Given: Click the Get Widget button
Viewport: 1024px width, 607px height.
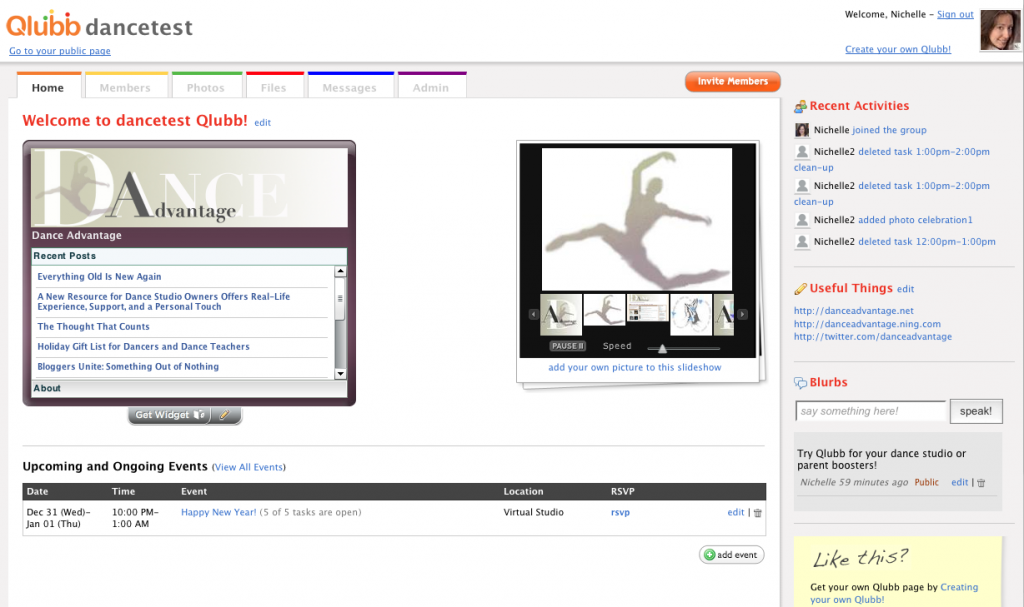Looking at the screenshot, I should (x=170, y=415).
